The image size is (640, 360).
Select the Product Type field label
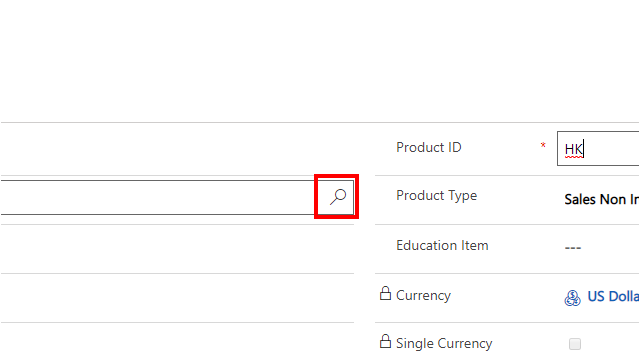pyautogui.click(x=436, y=196)
